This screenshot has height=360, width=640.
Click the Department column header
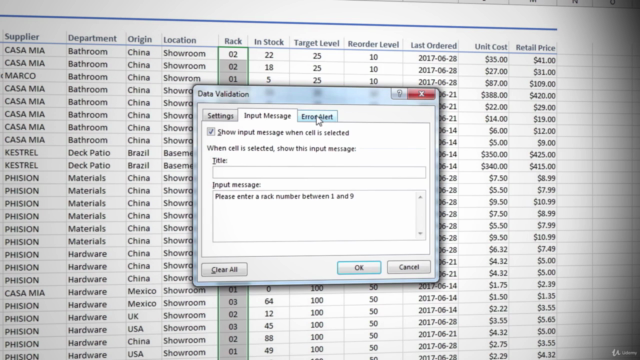92,38
